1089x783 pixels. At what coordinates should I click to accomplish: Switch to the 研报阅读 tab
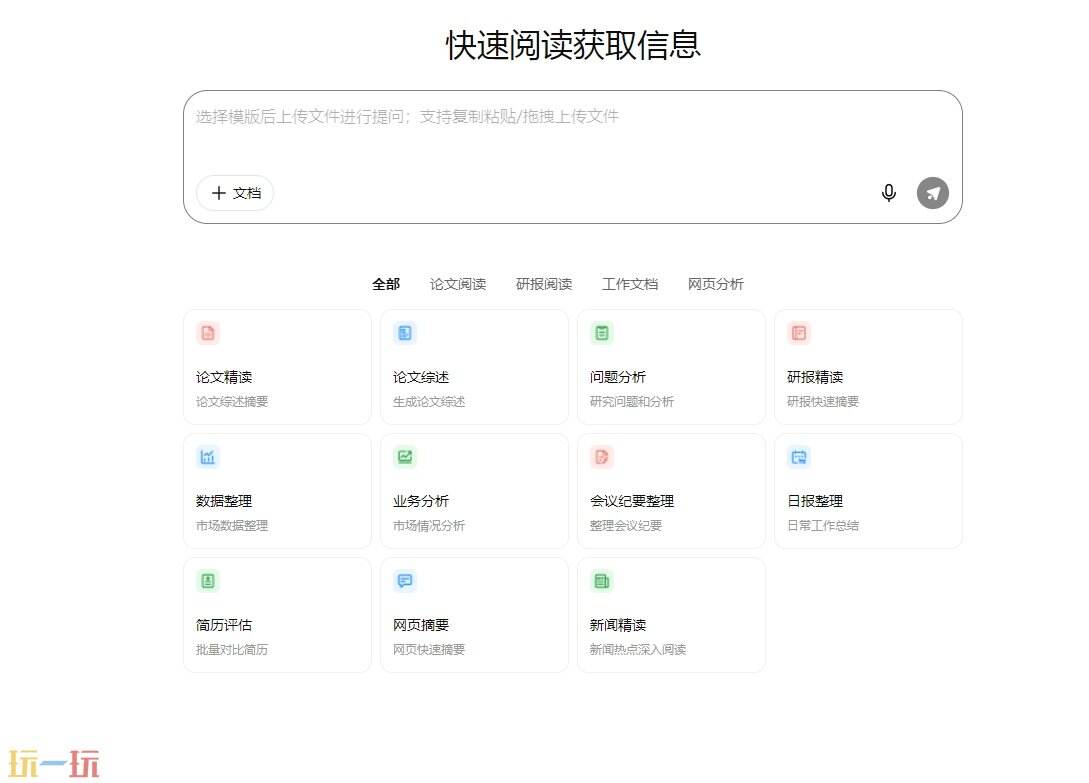544,284
